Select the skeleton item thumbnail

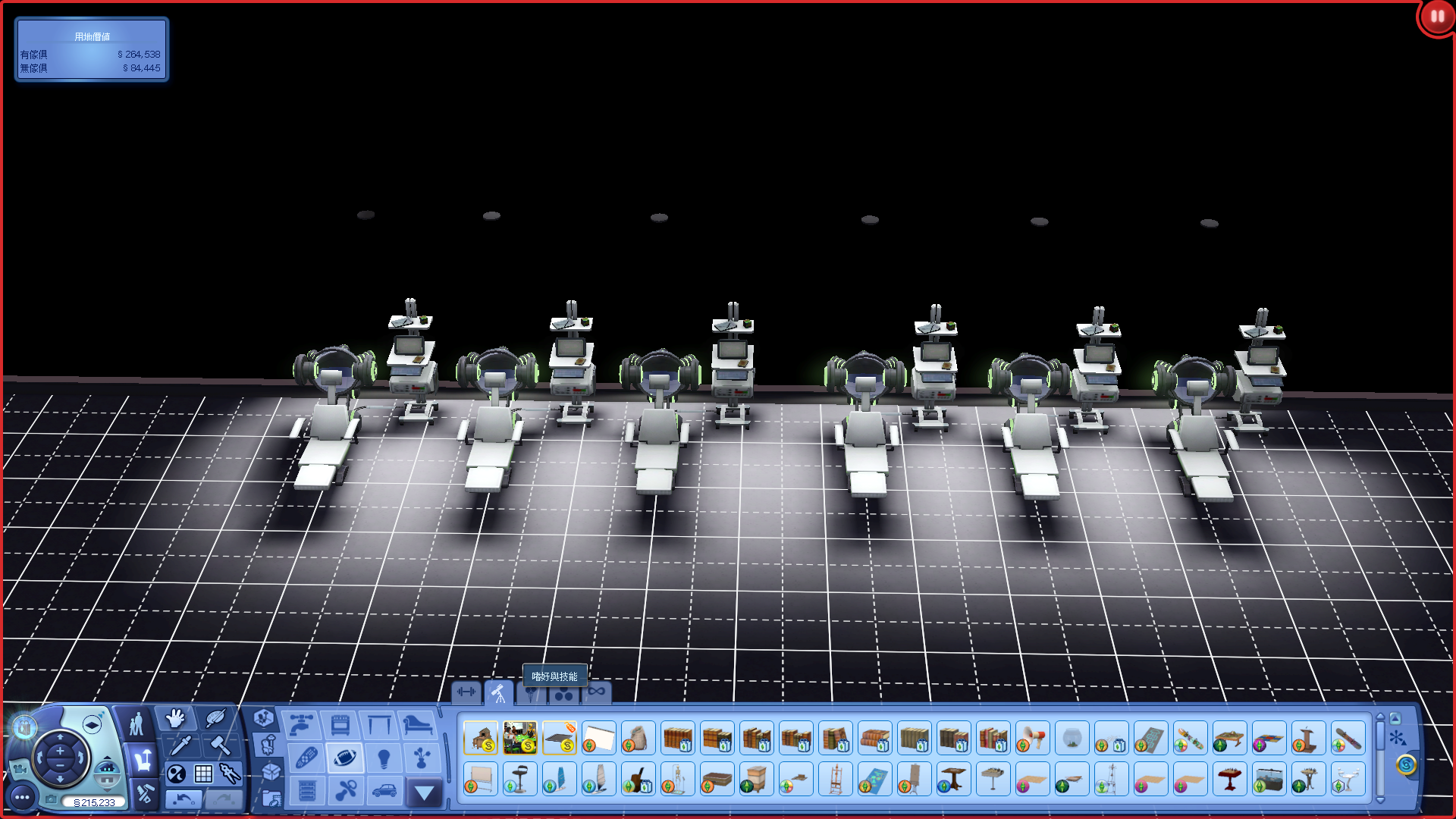677,779
